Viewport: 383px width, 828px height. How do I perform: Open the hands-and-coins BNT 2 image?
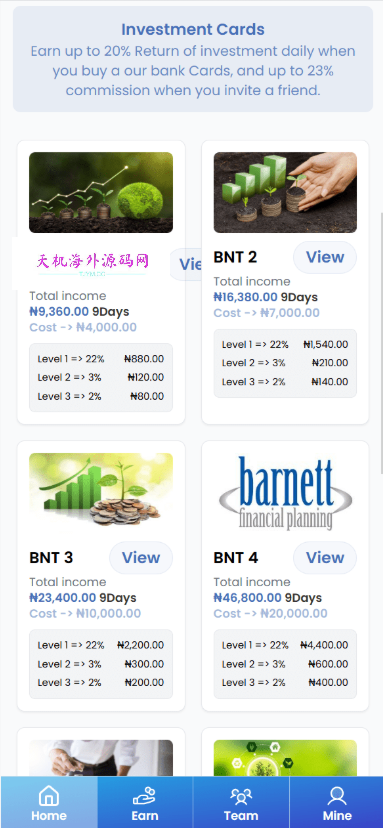285,192
